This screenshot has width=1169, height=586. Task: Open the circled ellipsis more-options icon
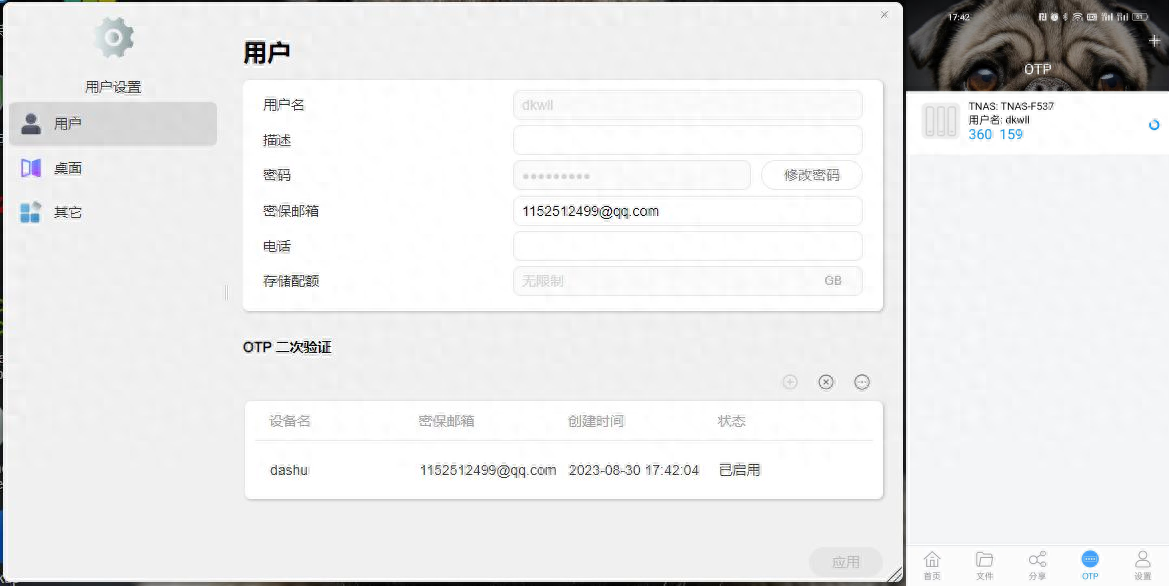861,381
